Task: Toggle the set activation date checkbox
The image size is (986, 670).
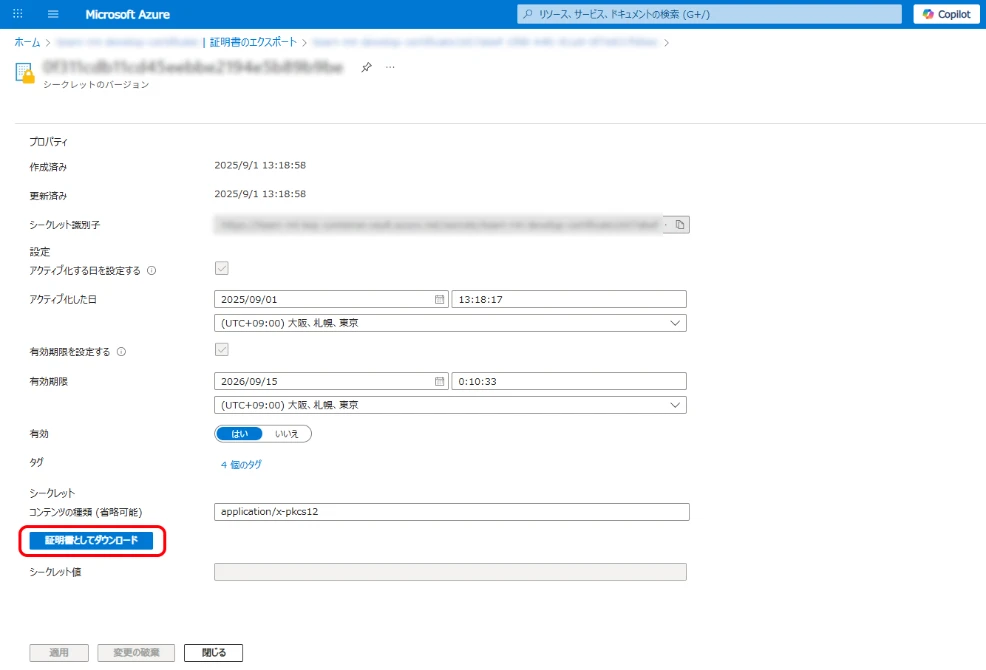Action: click(222, 268)
